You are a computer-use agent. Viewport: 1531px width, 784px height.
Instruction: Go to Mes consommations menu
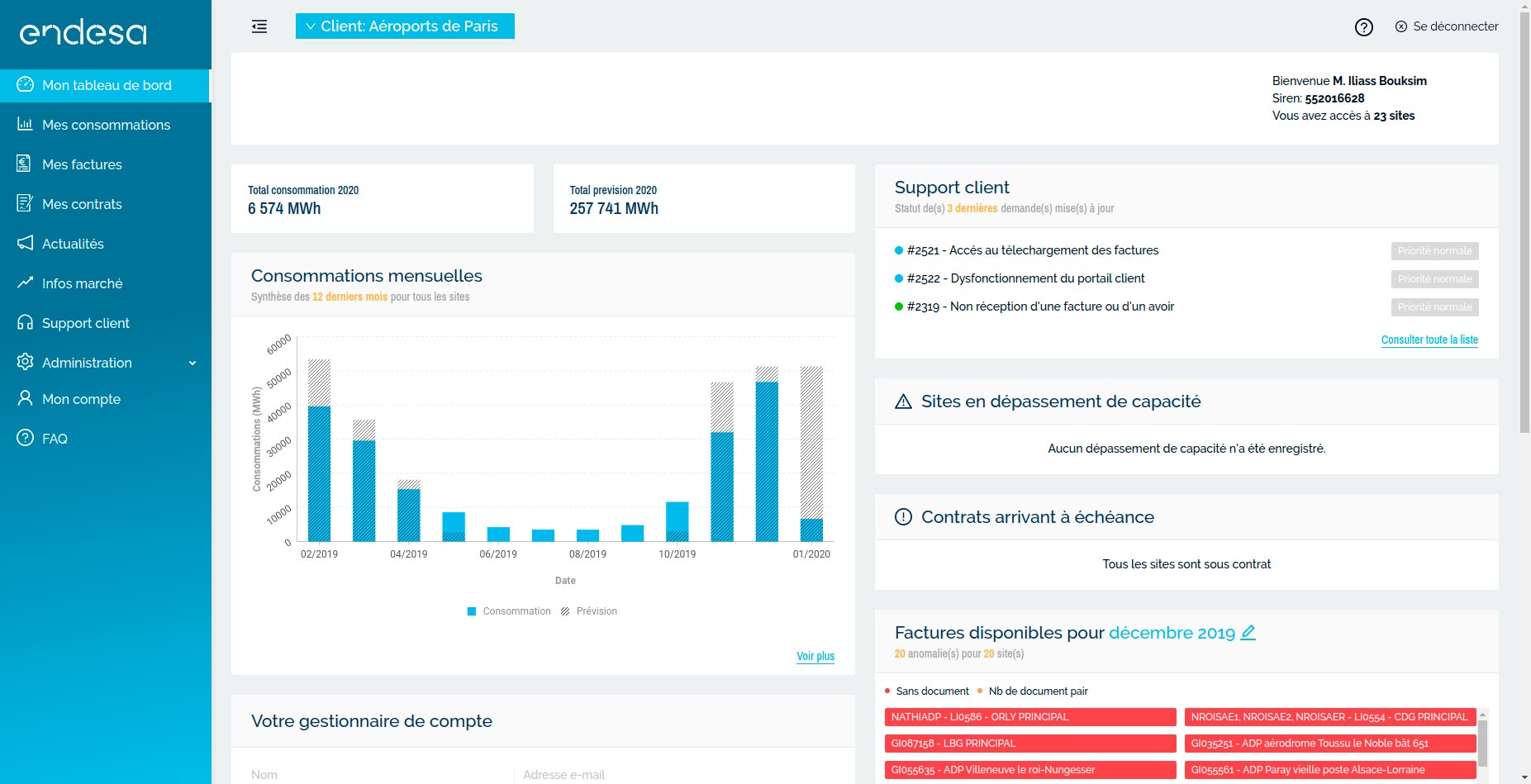[x=105, y=125]
